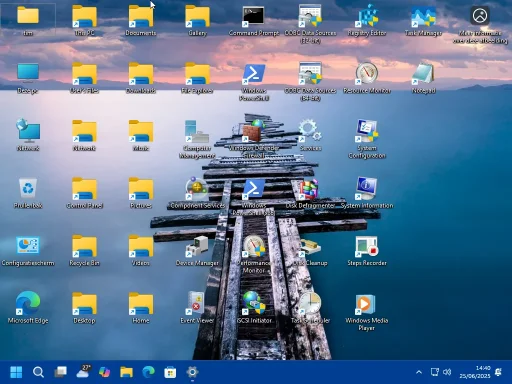Select the Network folder shortcut
The image size is (512, 384).
84,135
